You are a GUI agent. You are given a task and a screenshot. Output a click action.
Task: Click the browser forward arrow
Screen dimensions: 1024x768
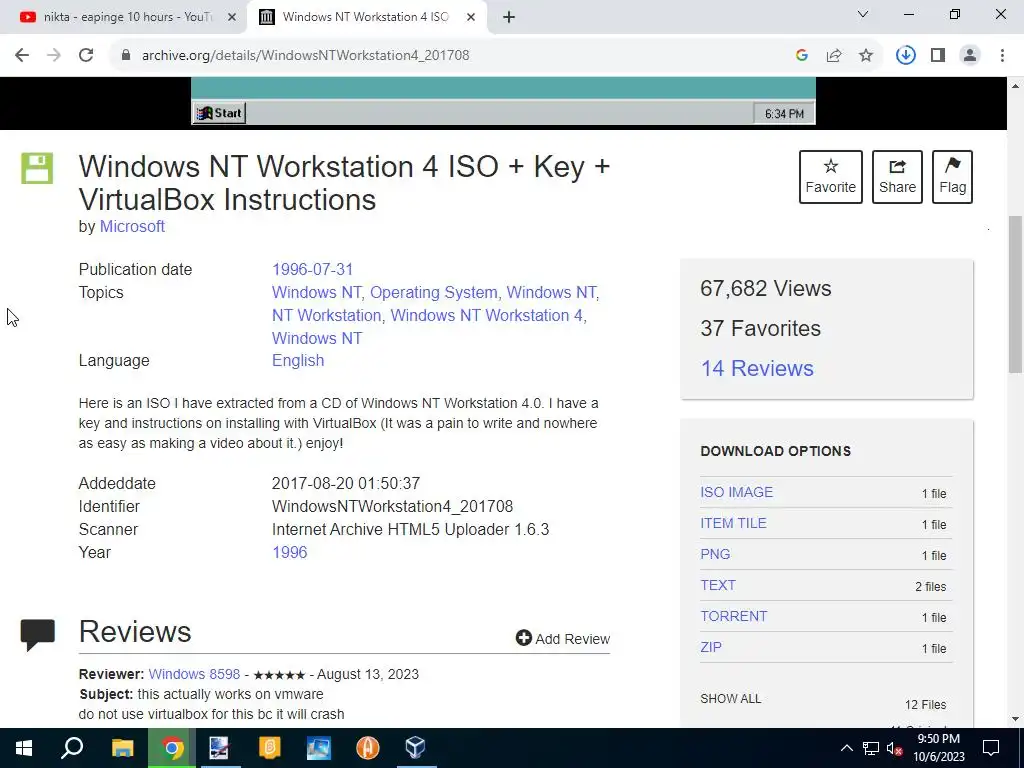point(54,56)
